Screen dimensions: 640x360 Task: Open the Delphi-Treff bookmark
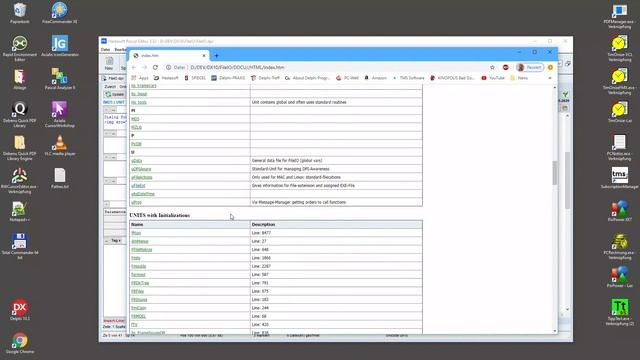pos(265,78)
